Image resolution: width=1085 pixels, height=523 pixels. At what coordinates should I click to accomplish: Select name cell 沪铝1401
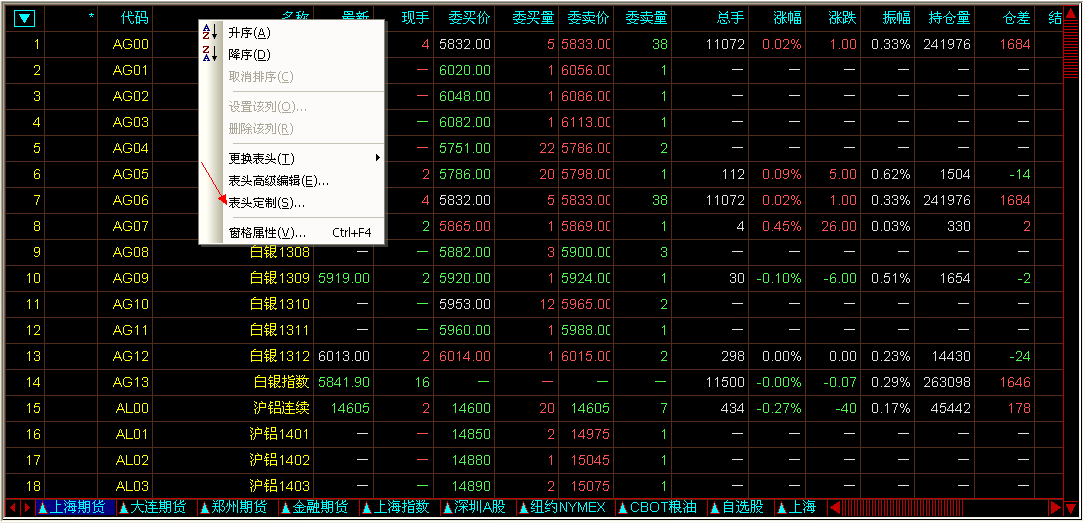point(280,434)
